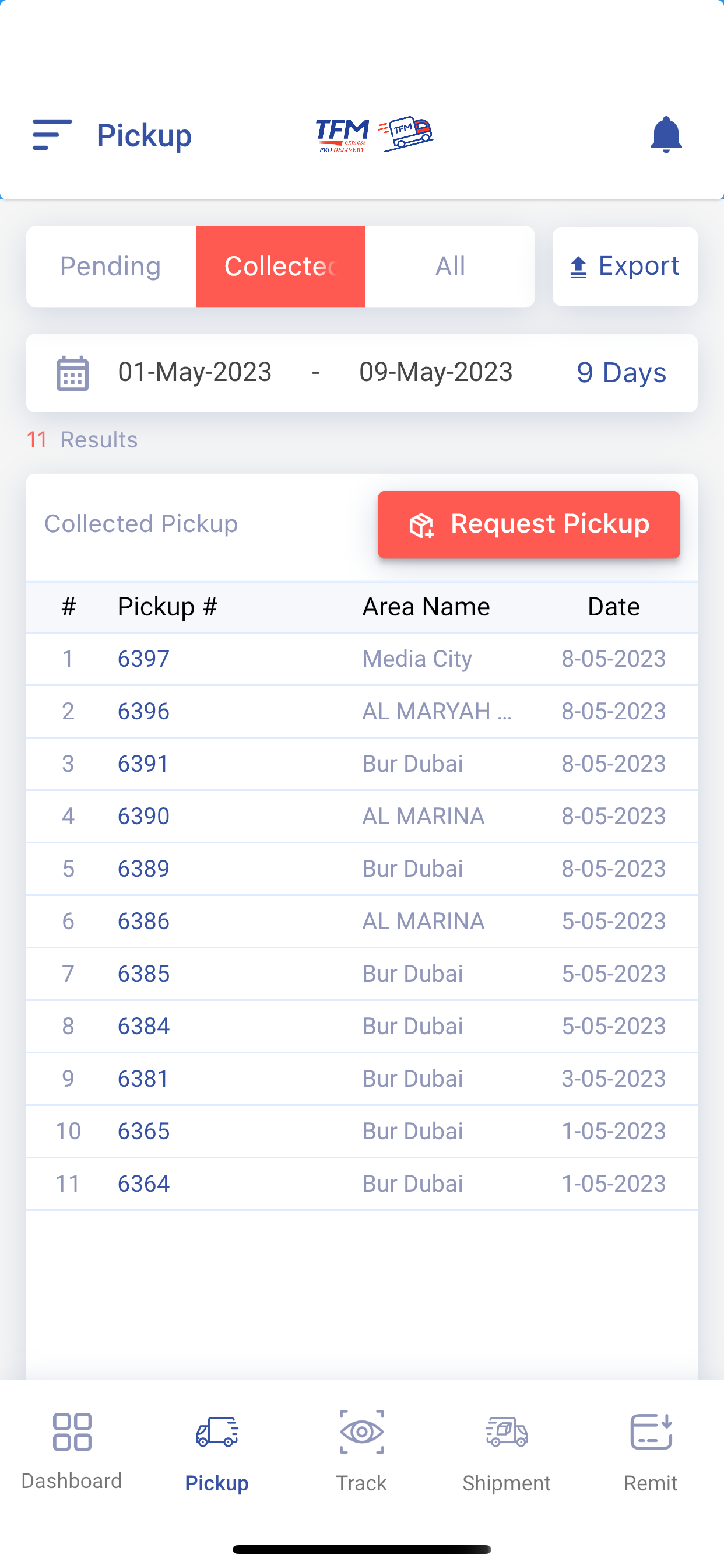Tap the TFM Express logo
The height and width of the screenshot is (1568, 724).
point(374,135)
